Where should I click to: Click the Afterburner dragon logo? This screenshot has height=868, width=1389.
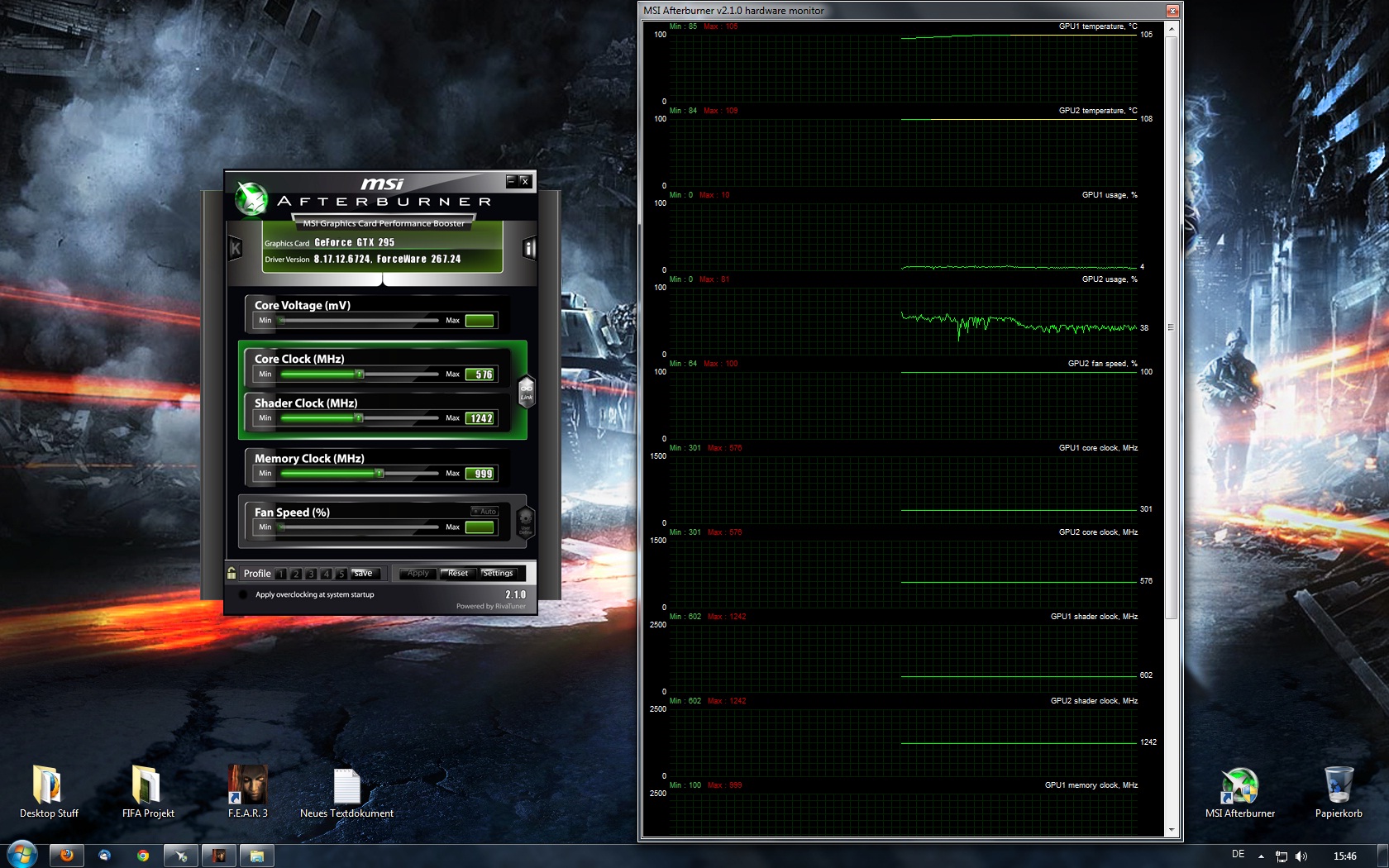pos(251,199)
